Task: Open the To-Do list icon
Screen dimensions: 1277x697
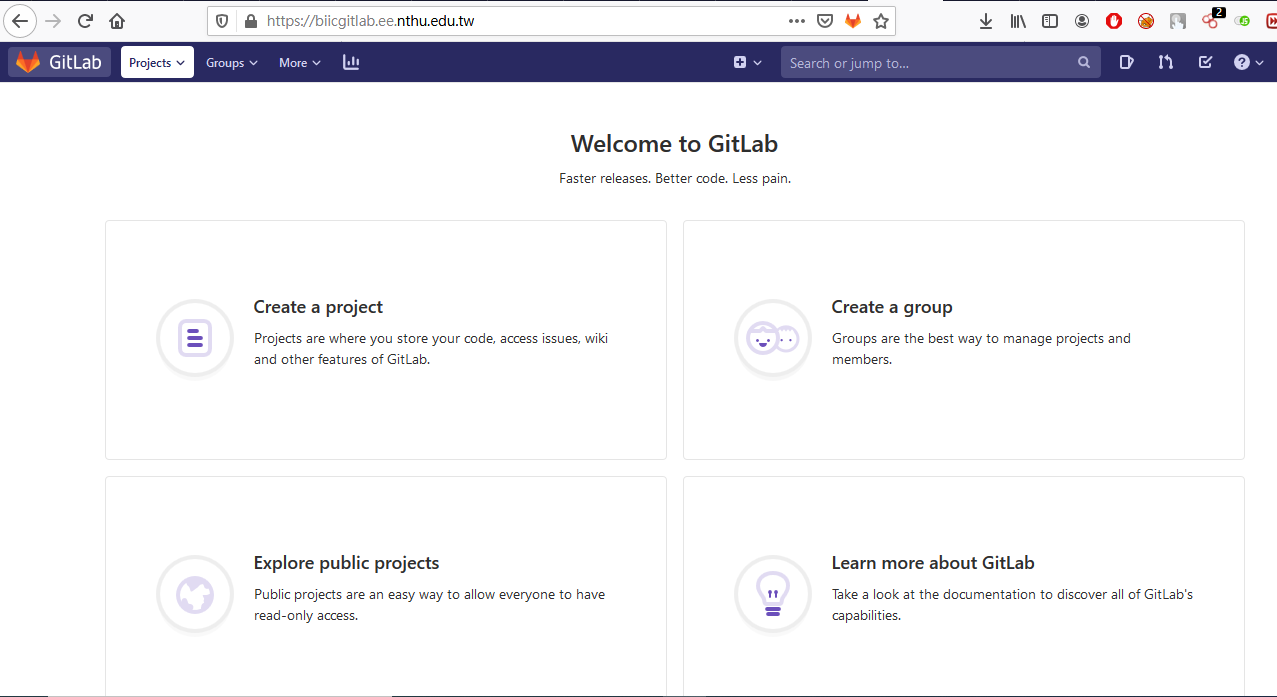Action: click(1205, 62)
